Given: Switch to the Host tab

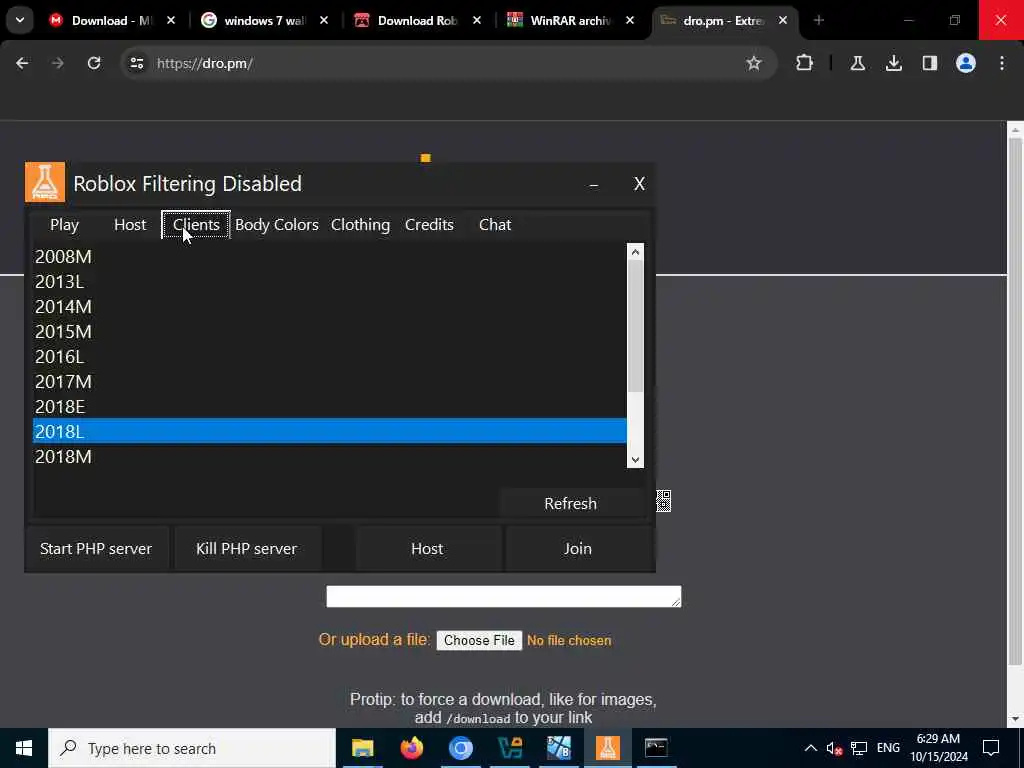Looking at the screenshot, I should (130, 225).
